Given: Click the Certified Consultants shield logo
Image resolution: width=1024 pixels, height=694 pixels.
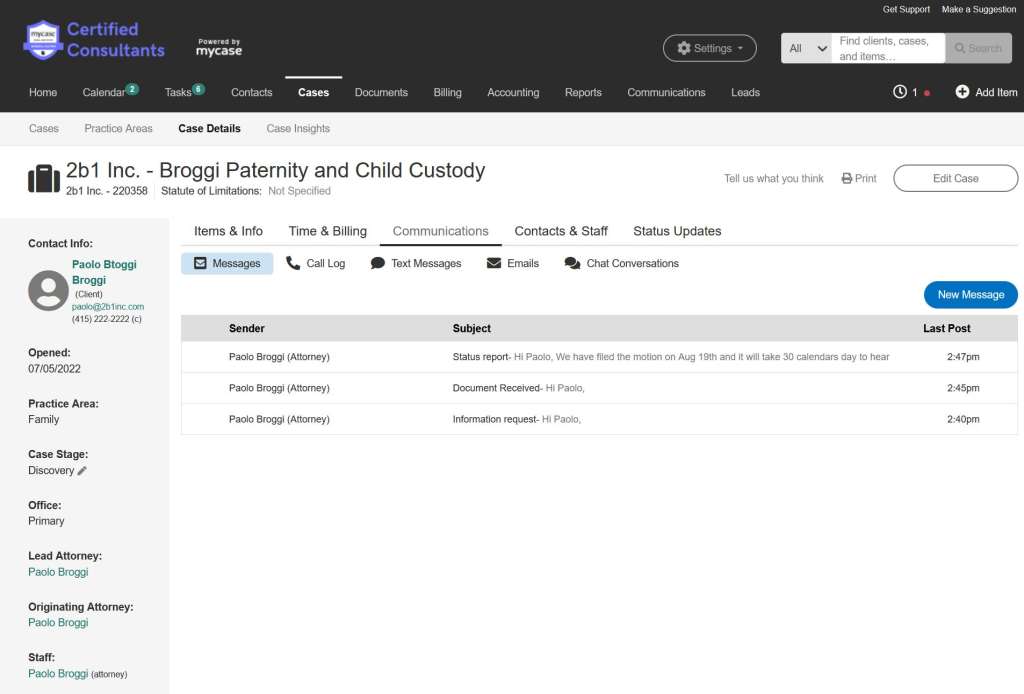Looking at the screenshot, I should tap(43, 40).
